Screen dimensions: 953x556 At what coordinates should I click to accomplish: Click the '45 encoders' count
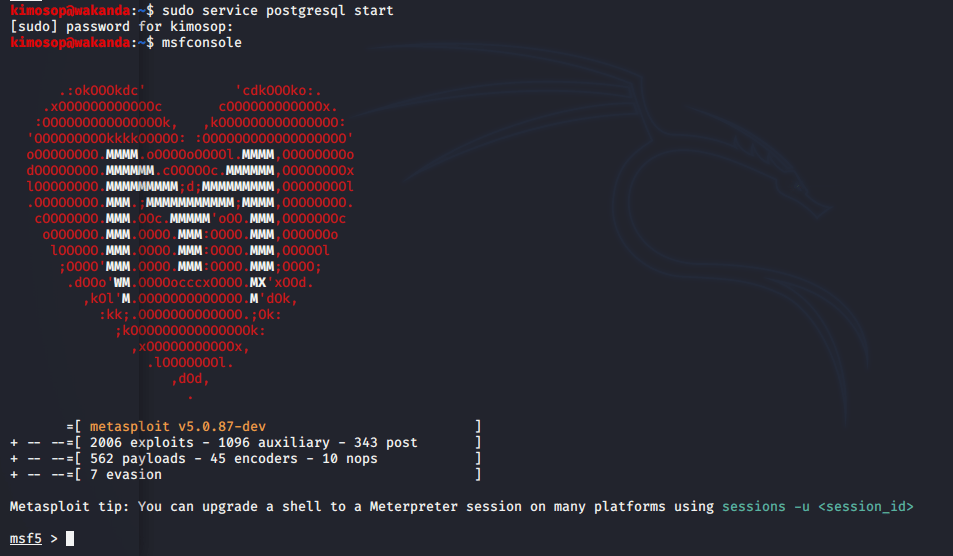pyautogui.click(x=253, y=458)
